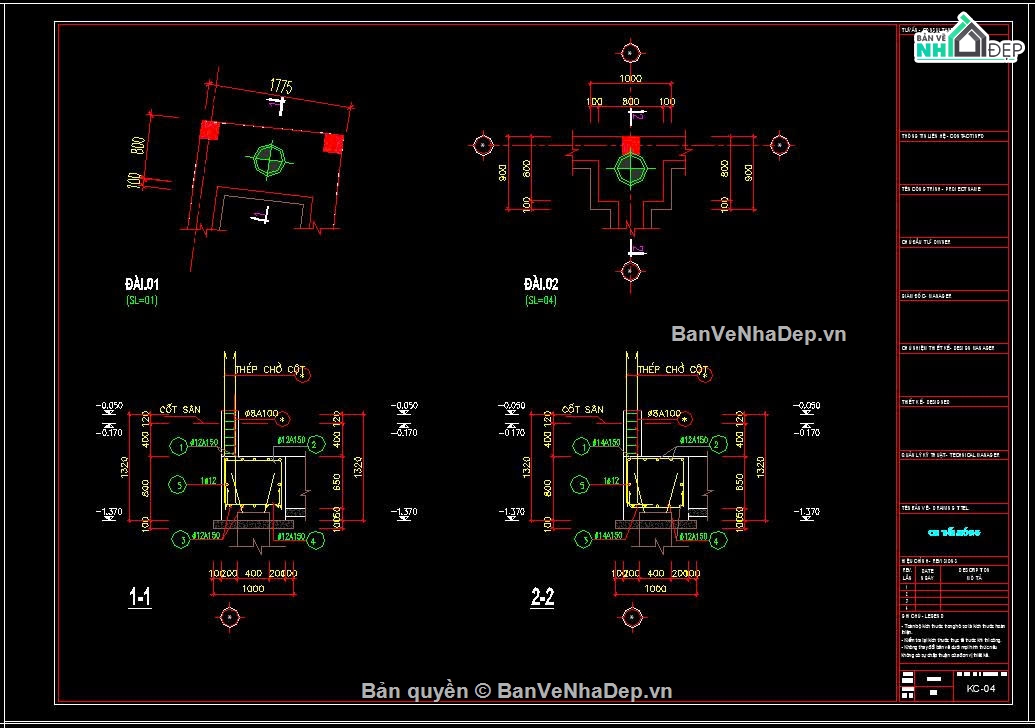
Task: Select green pile circle symbol in ĐÀI.02 plan
Action: pos(630,169)
